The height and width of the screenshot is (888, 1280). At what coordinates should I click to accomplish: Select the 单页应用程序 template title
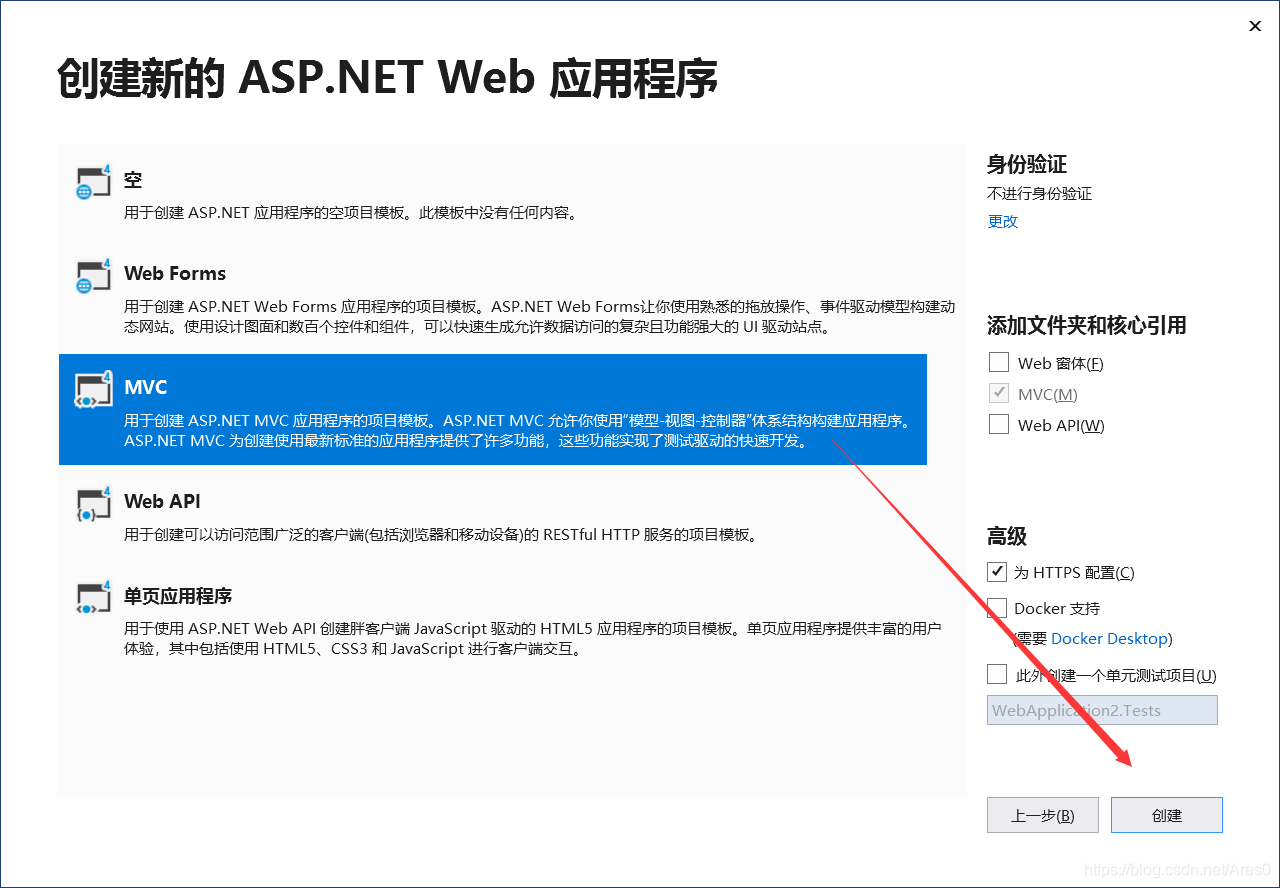(x=178, y=596)
